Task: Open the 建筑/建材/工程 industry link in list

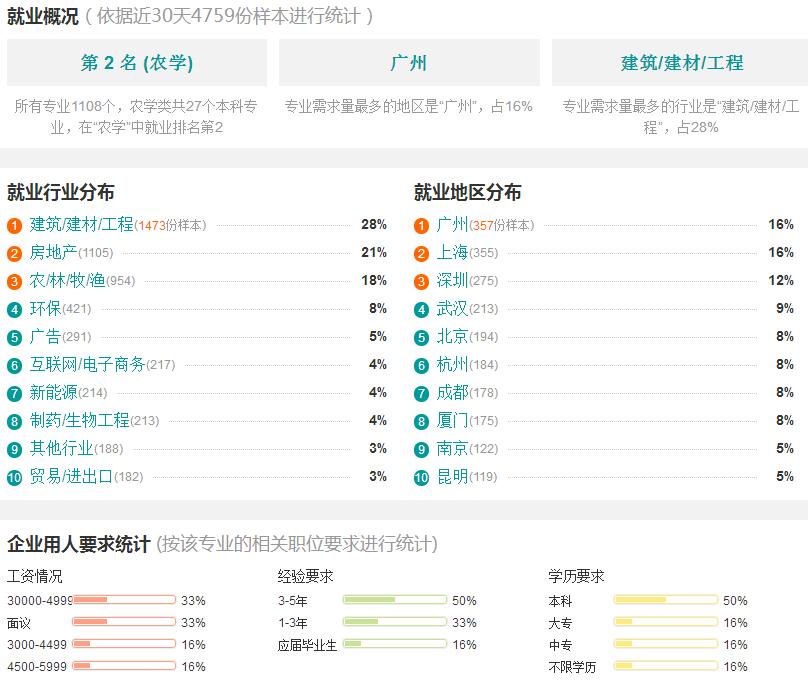Action: [x=81, y=225]
